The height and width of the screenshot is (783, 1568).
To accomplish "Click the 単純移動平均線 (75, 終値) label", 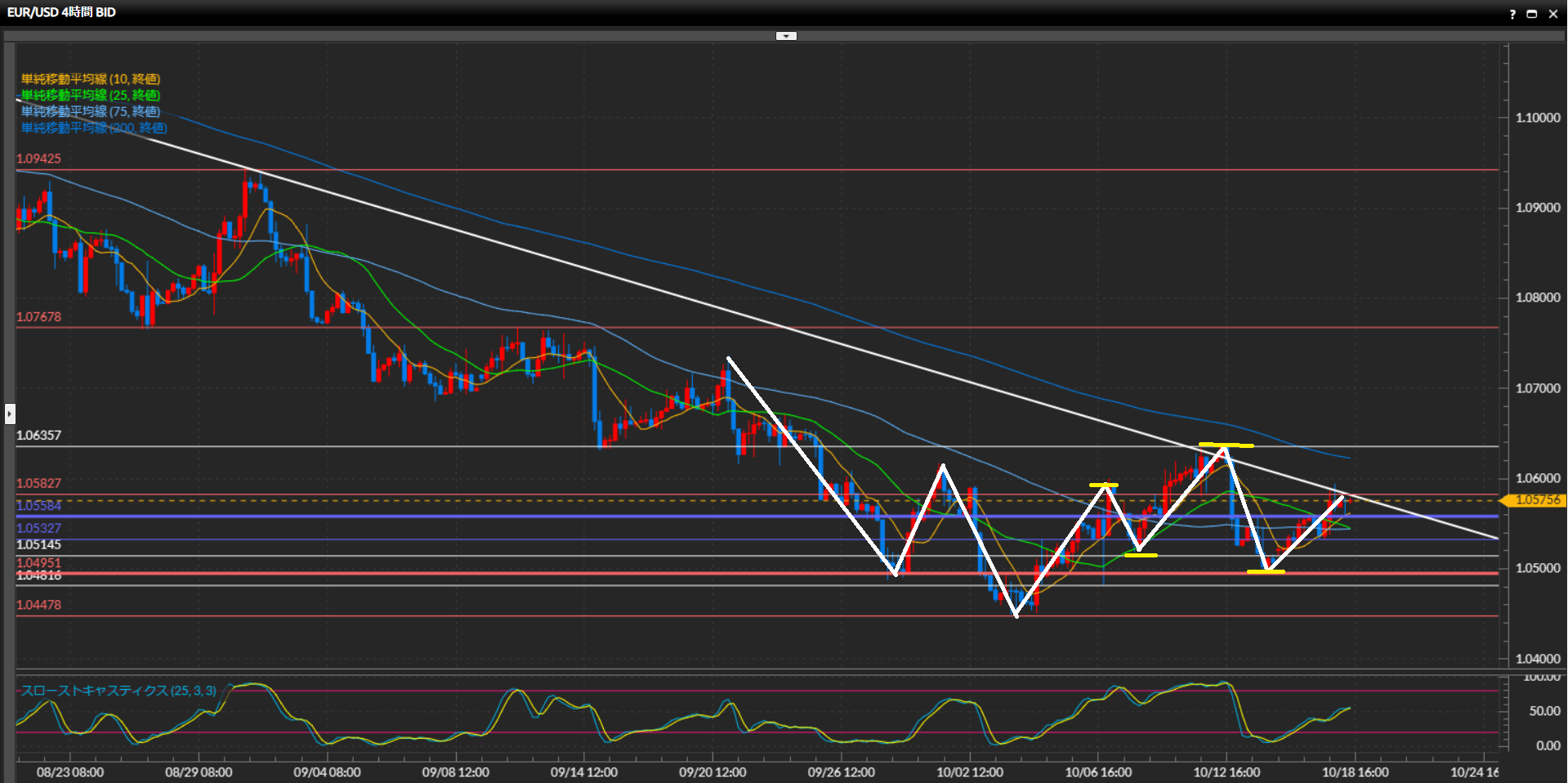I will [x=91, y=112].
